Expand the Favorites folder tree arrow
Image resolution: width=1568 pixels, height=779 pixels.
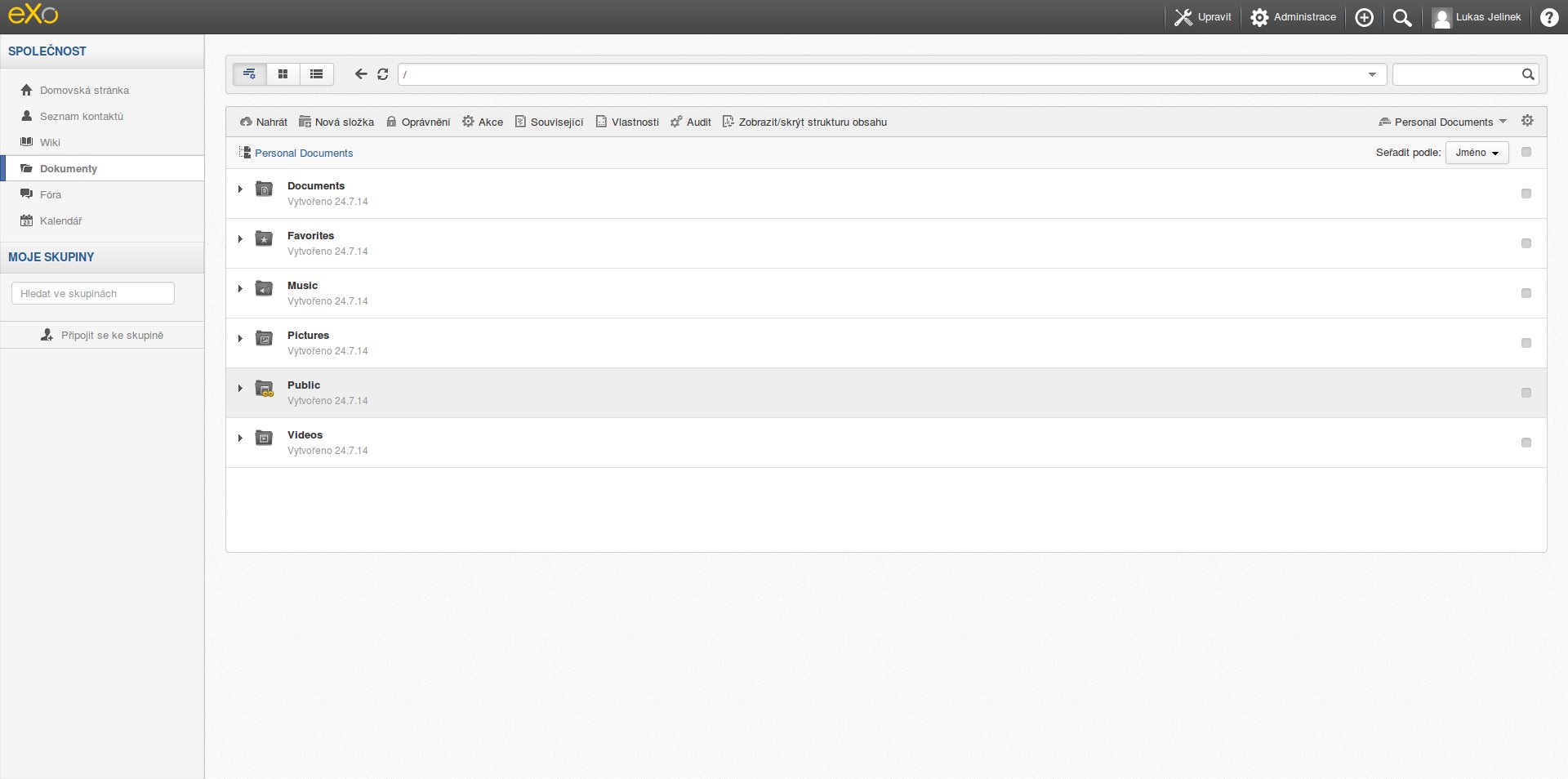point(240,239)
